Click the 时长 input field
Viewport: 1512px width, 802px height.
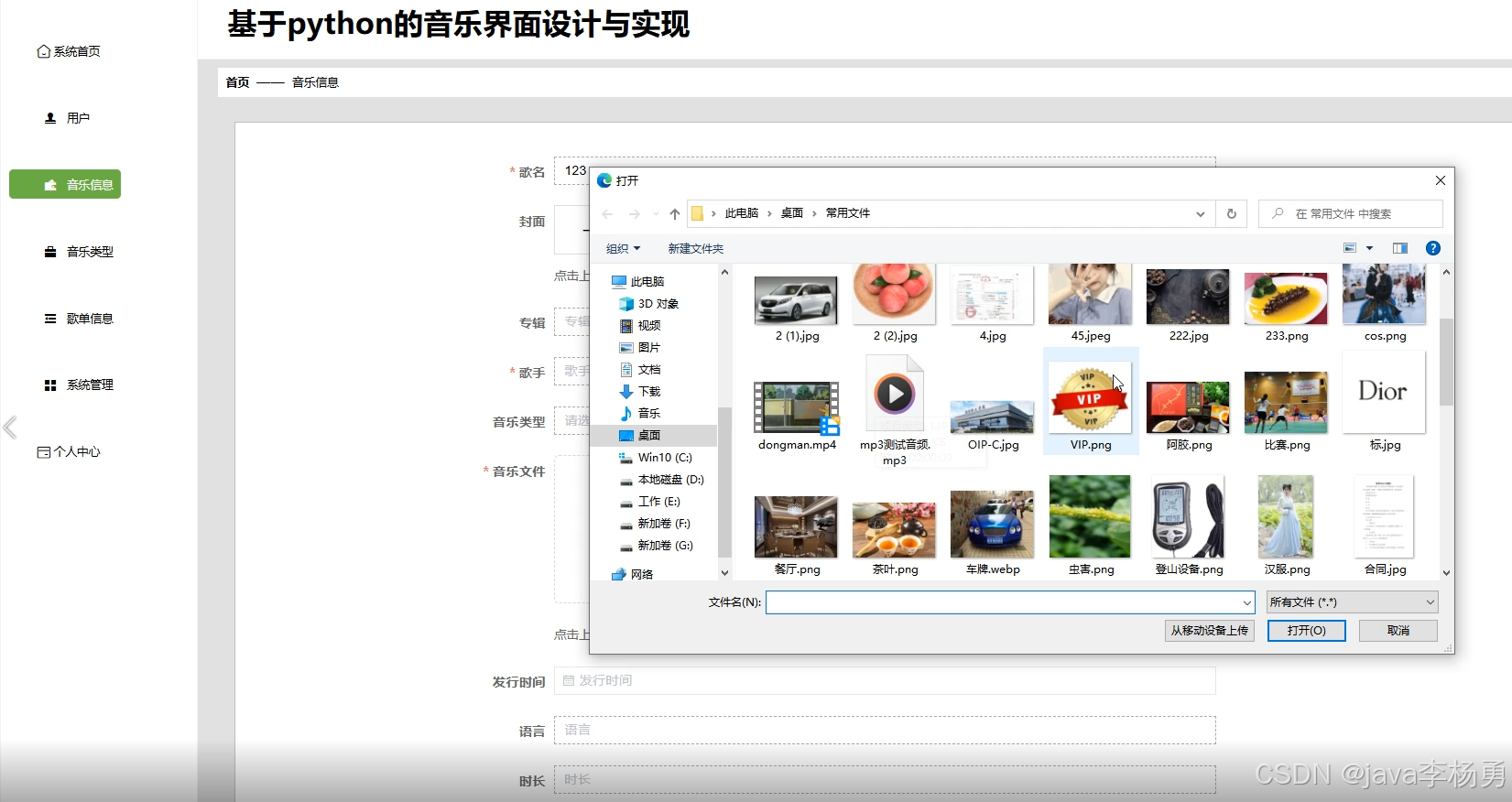point(885,779)
